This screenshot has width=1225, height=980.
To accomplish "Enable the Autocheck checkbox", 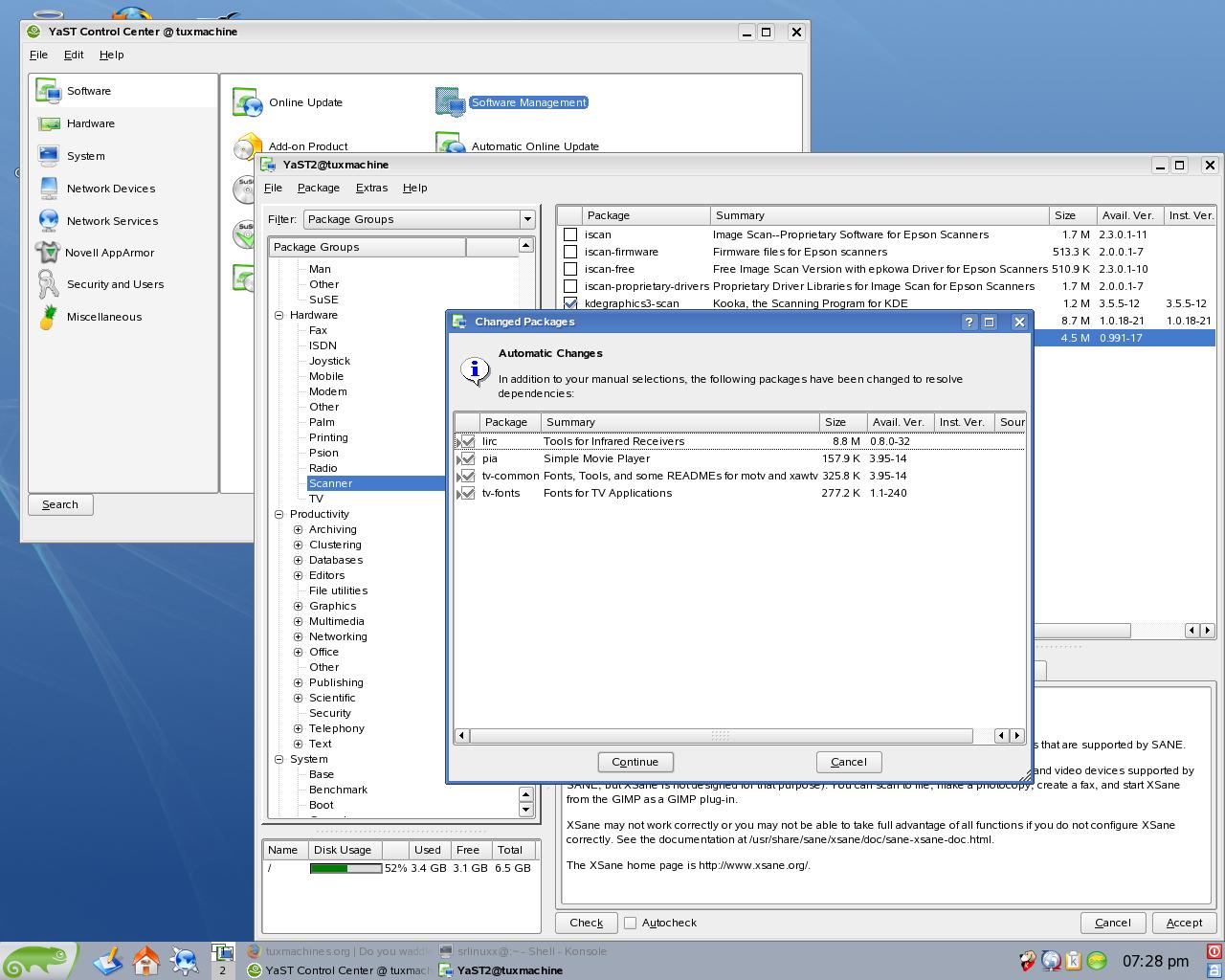I will tap(630, 923).
